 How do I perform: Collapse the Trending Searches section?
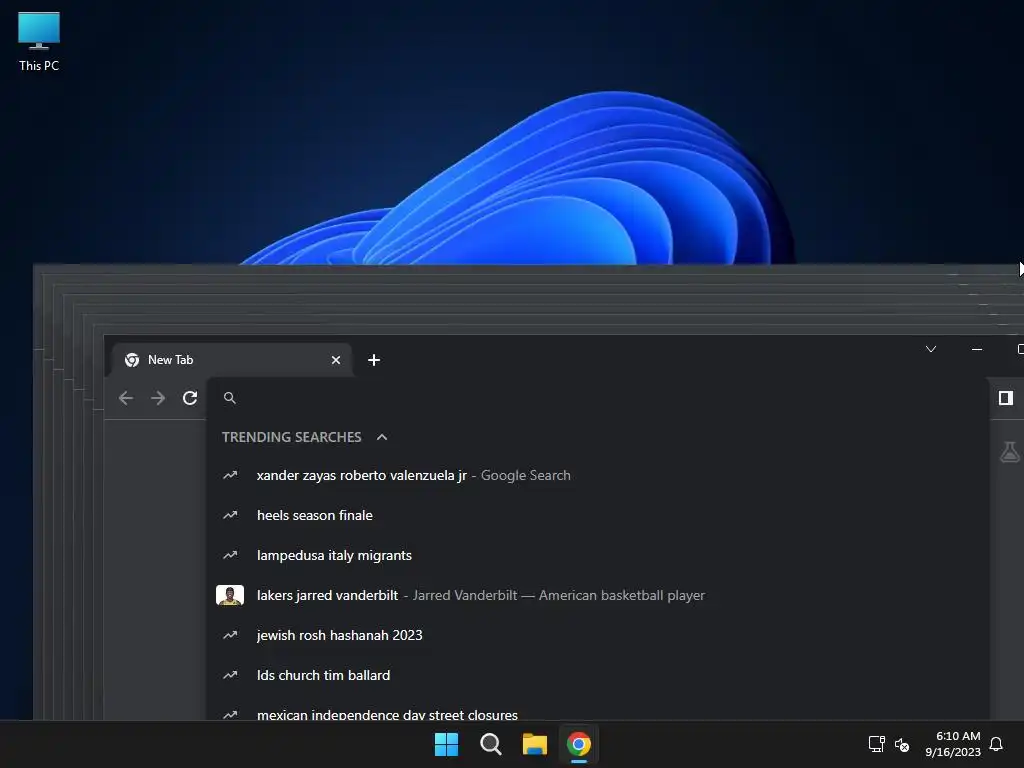pyautogui.click(x=382, y=437)
